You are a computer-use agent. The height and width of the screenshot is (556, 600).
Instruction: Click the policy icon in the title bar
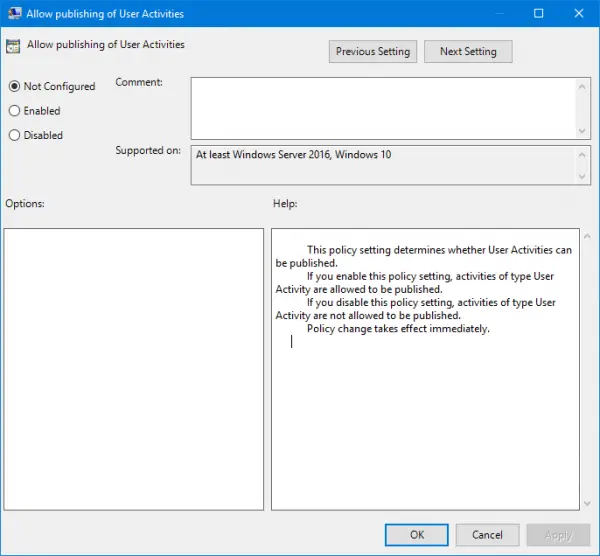click(15, 13)
